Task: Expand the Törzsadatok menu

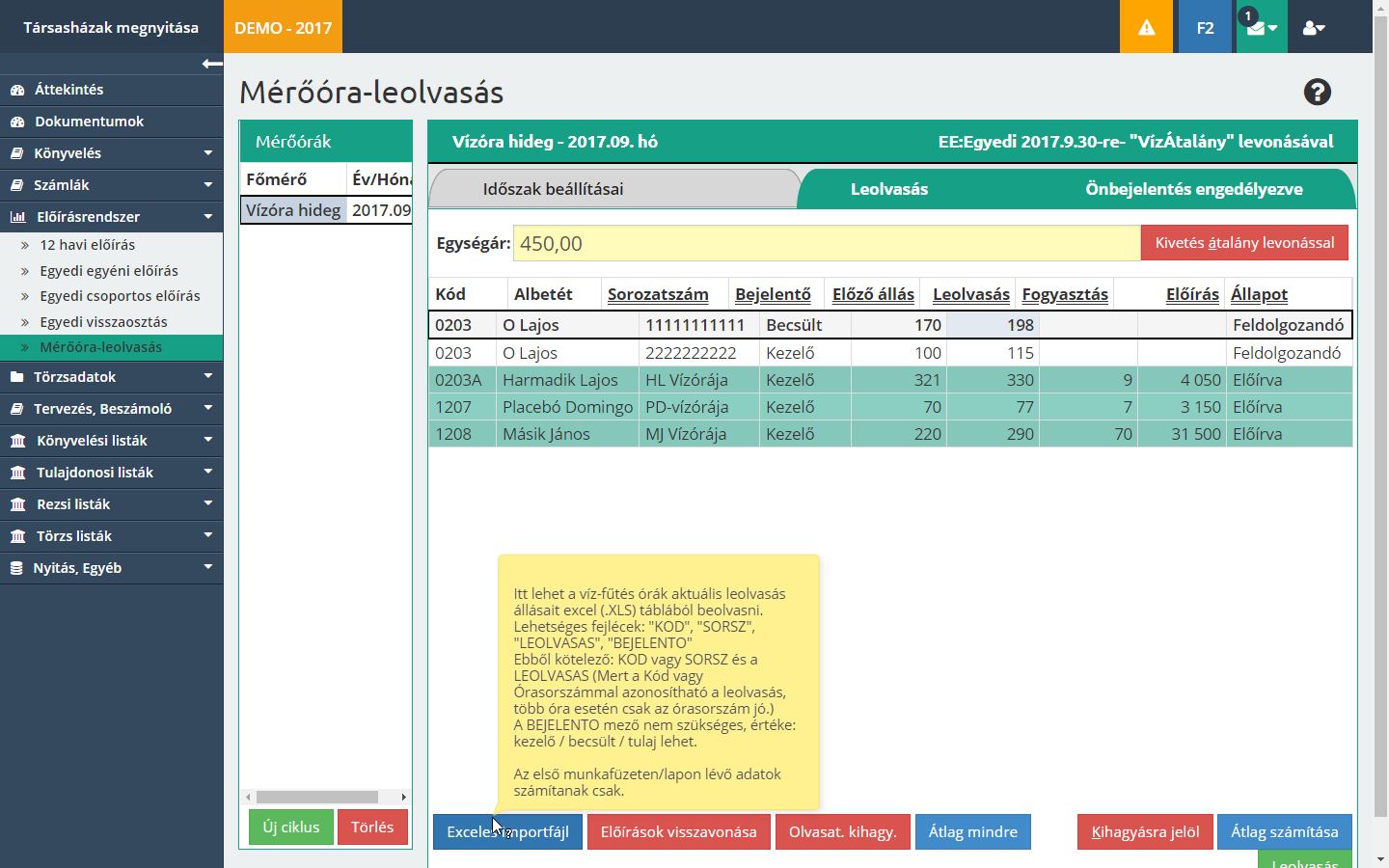Action: pyautogui.click(x=111, y=377)
